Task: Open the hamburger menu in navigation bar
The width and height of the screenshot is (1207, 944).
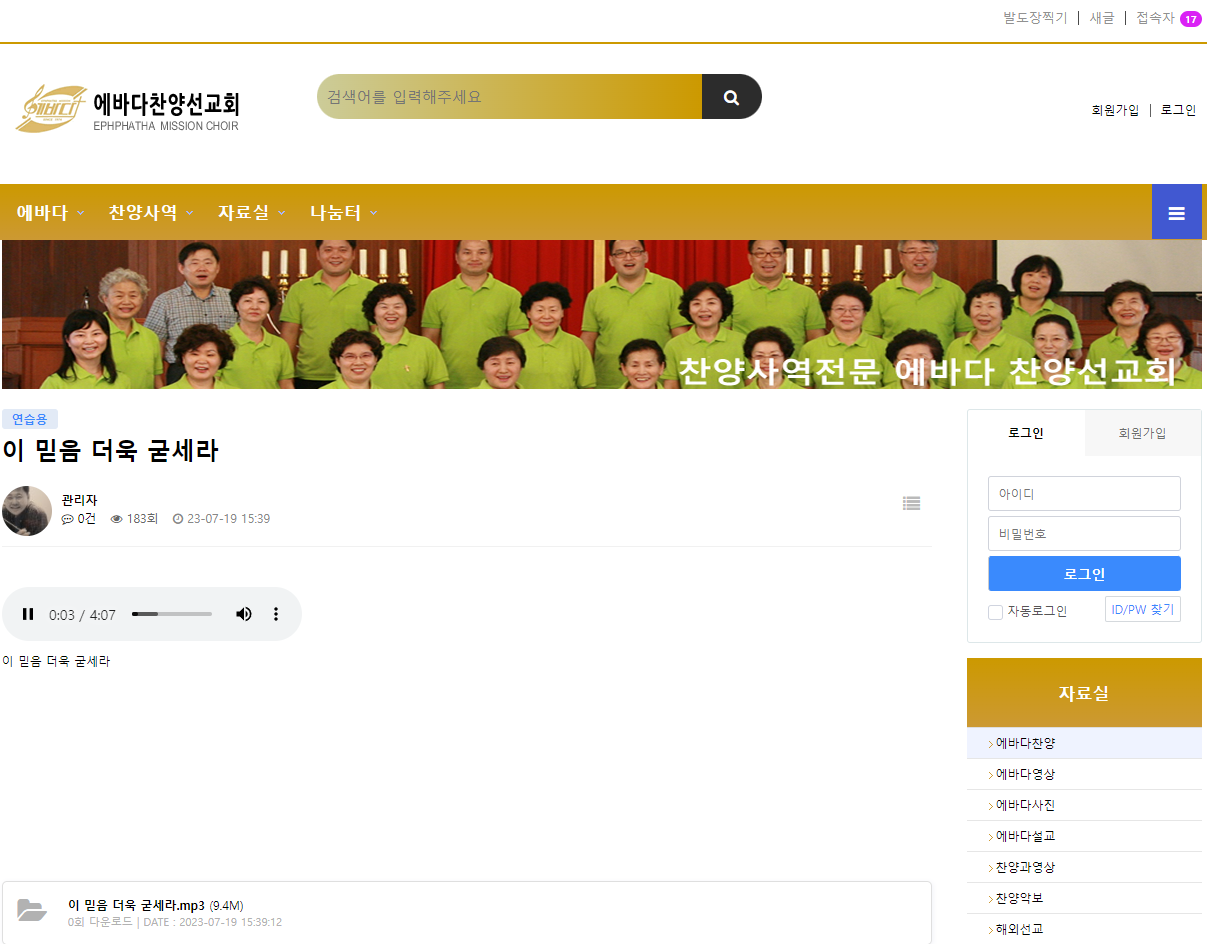Action: coord(1176,212)
